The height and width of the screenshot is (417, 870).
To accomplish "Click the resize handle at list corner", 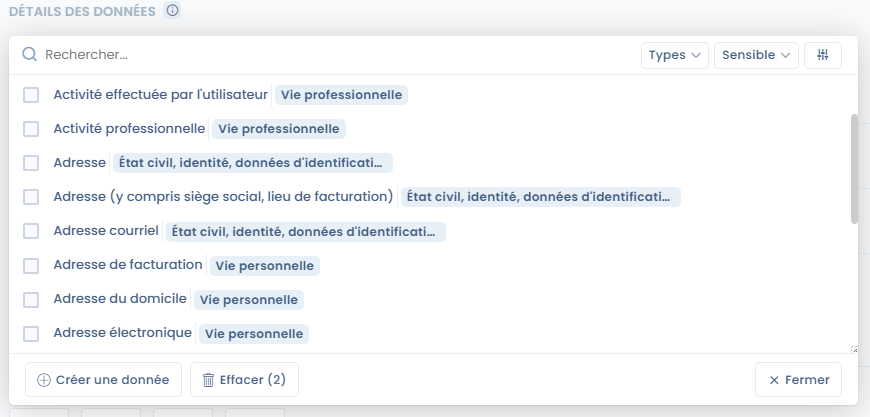I will pos(854,349).
